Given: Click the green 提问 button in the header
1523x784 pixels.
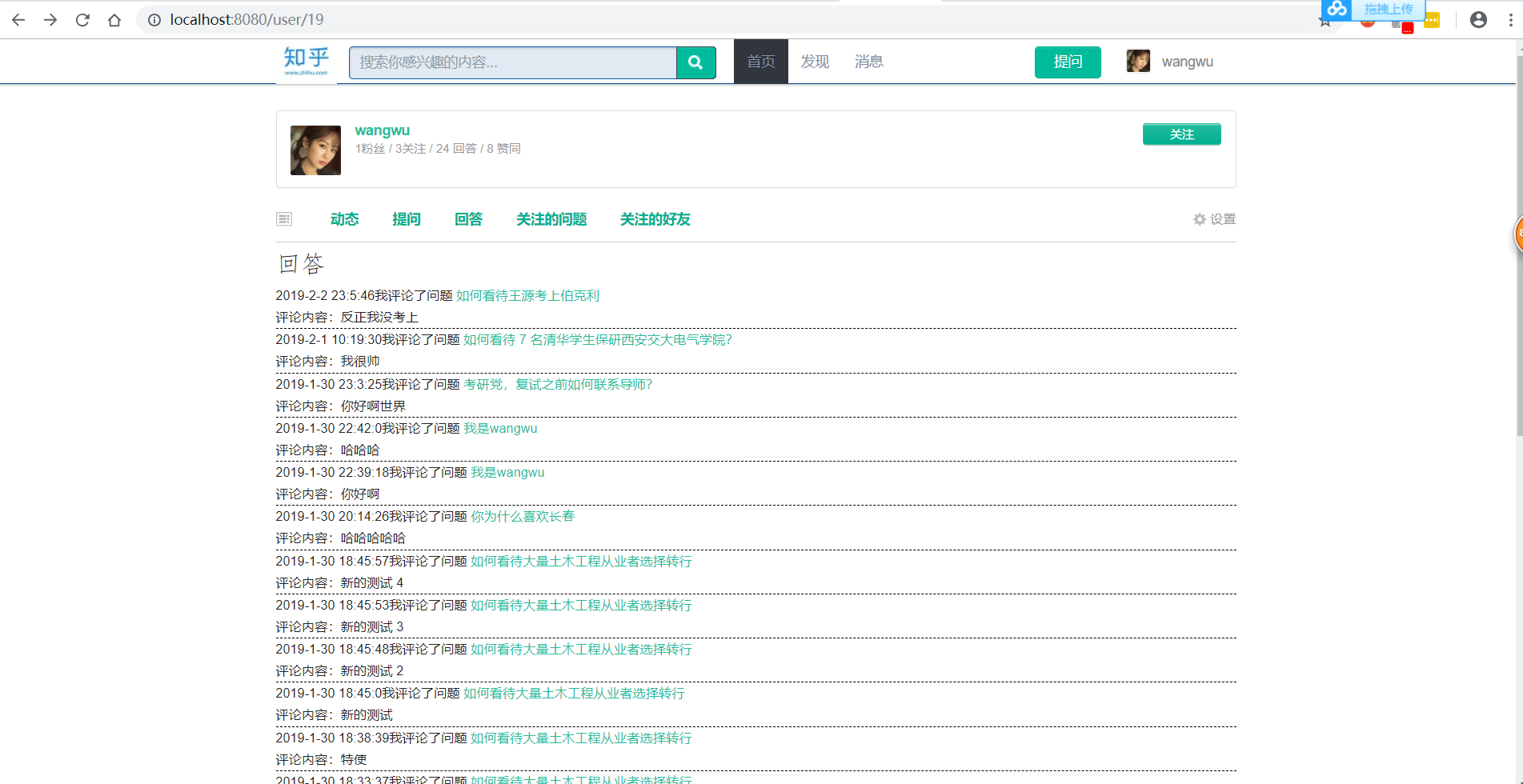Looking at the screenshot, I should 1068,62.
